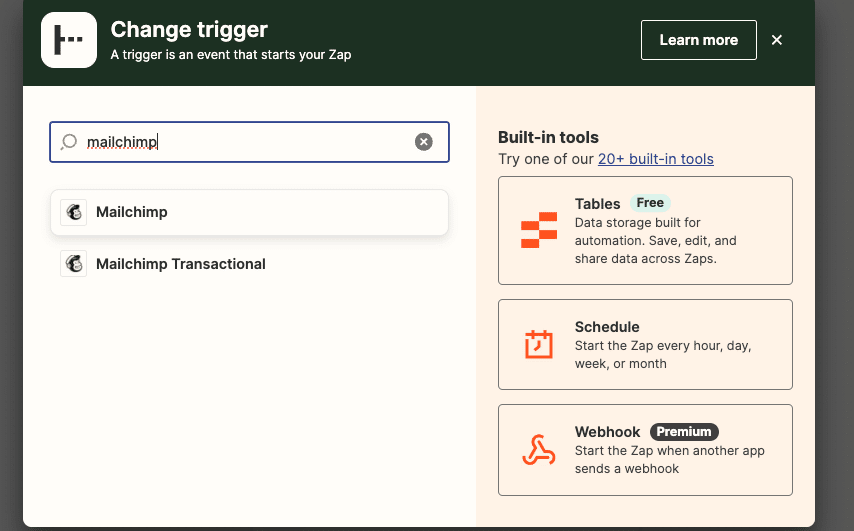Click the Schedule description text

click(x=663, y=355)
